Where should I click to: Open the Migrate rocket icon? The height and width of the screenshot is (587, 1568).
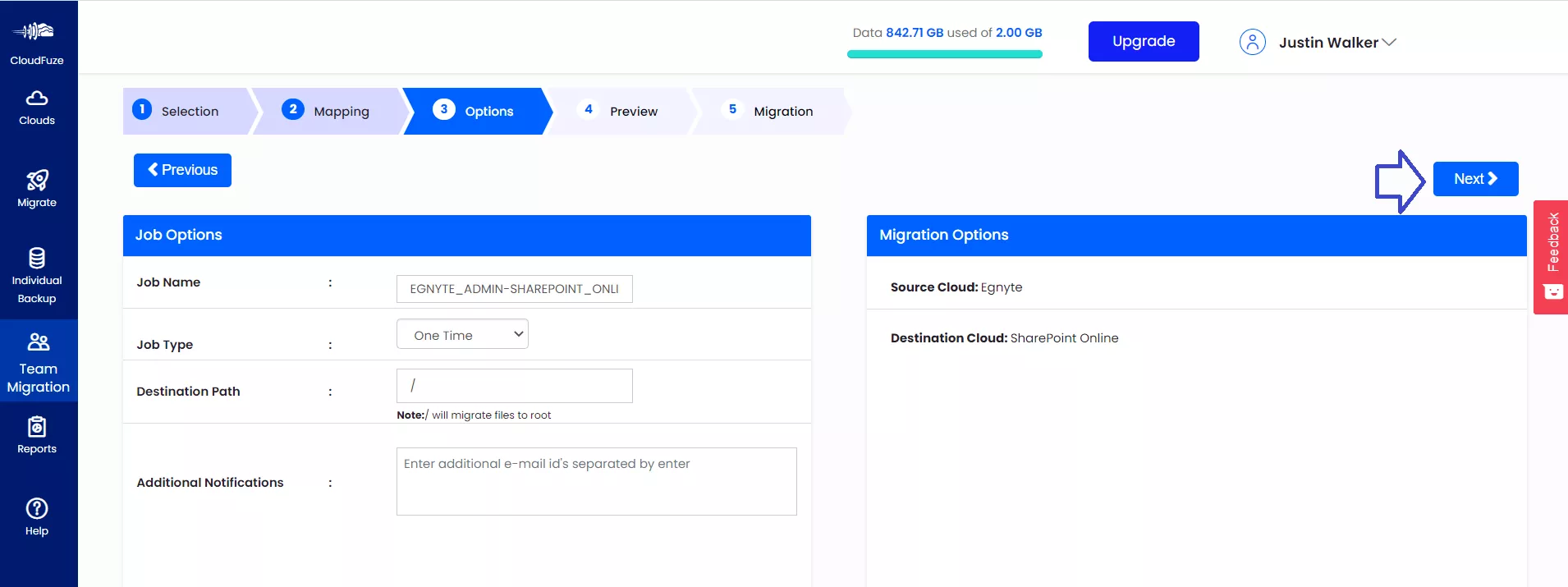37,180
